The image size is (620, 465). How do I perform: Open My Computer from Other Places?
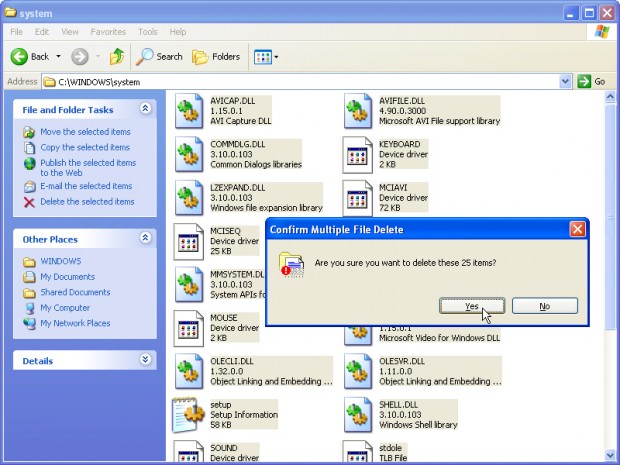coord(65,308)
